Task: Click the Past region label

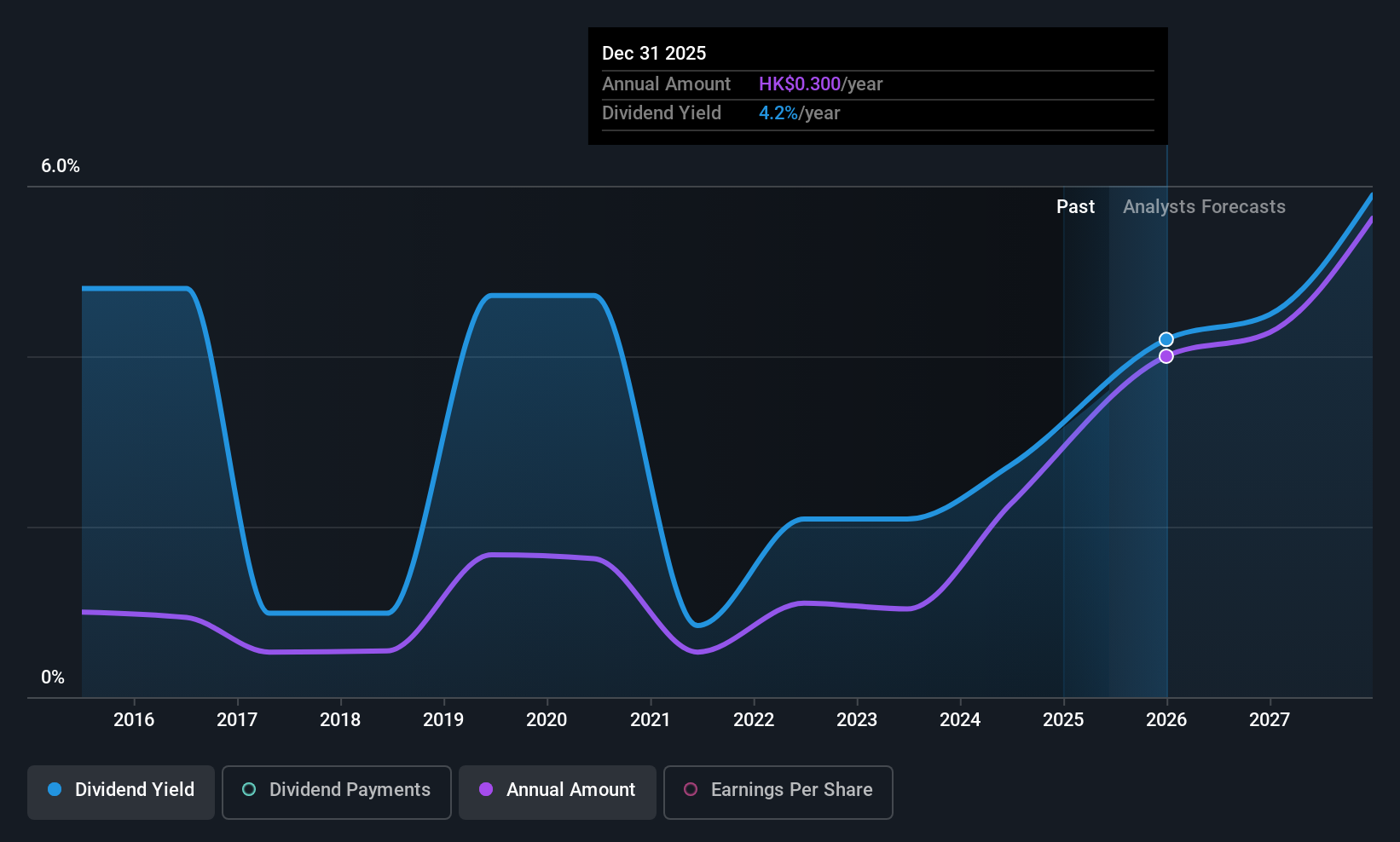Action: point(1075,207)
